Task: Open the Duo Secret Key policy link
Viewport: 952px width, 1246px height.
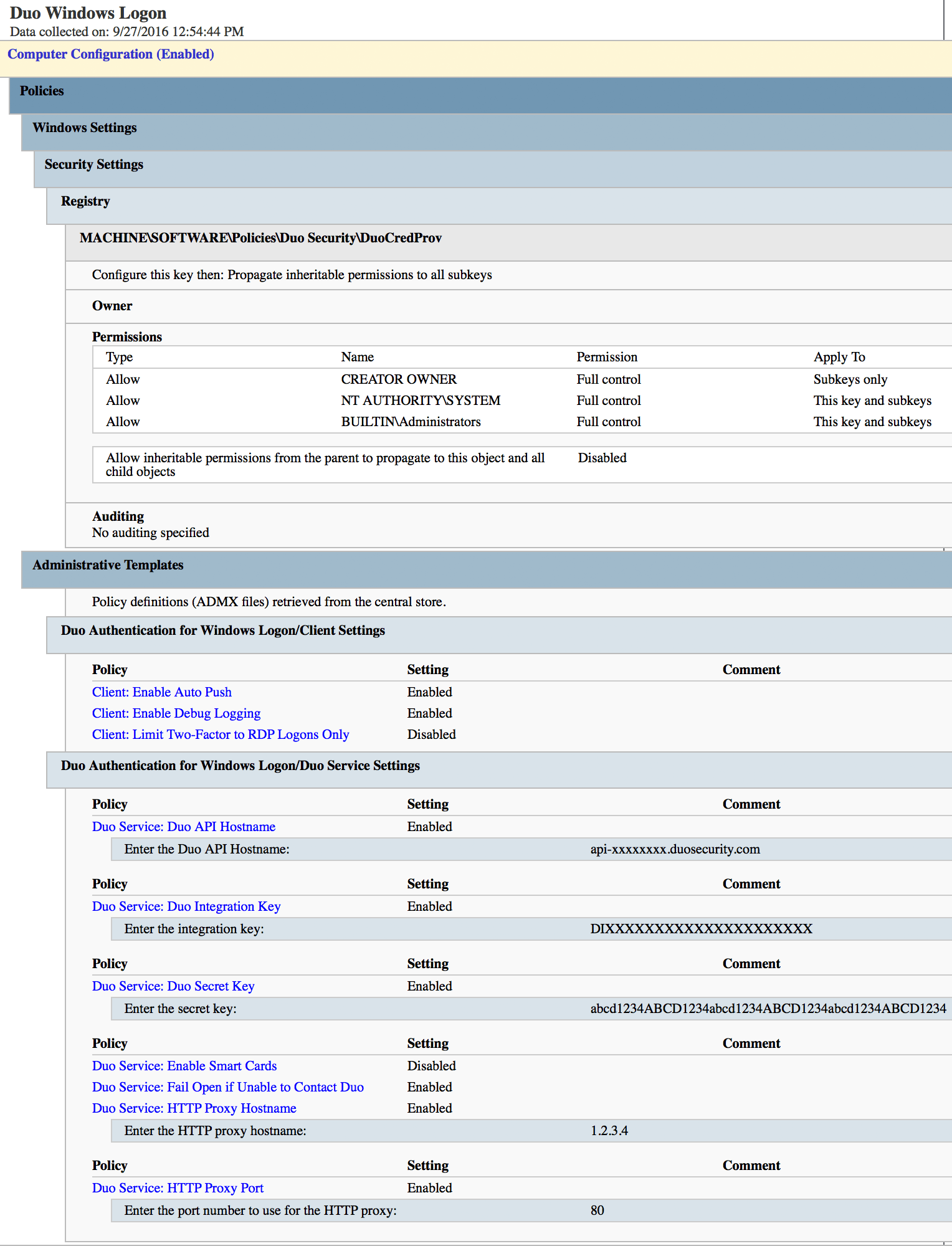Action: click(x=173, y=986)
